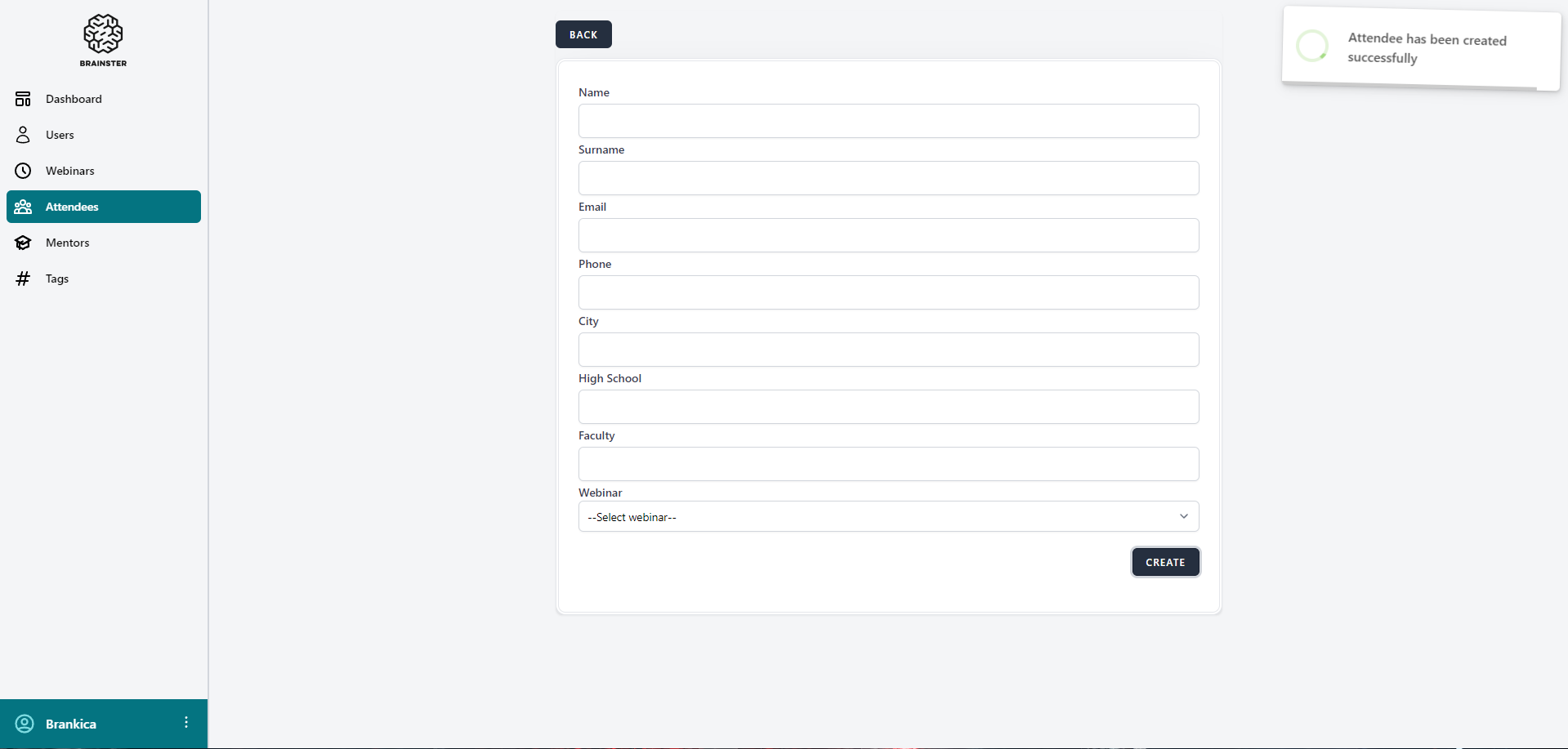Click the Brainster logo icon
The width and height of the screenshot is (1568, 749).
(103, 34)
